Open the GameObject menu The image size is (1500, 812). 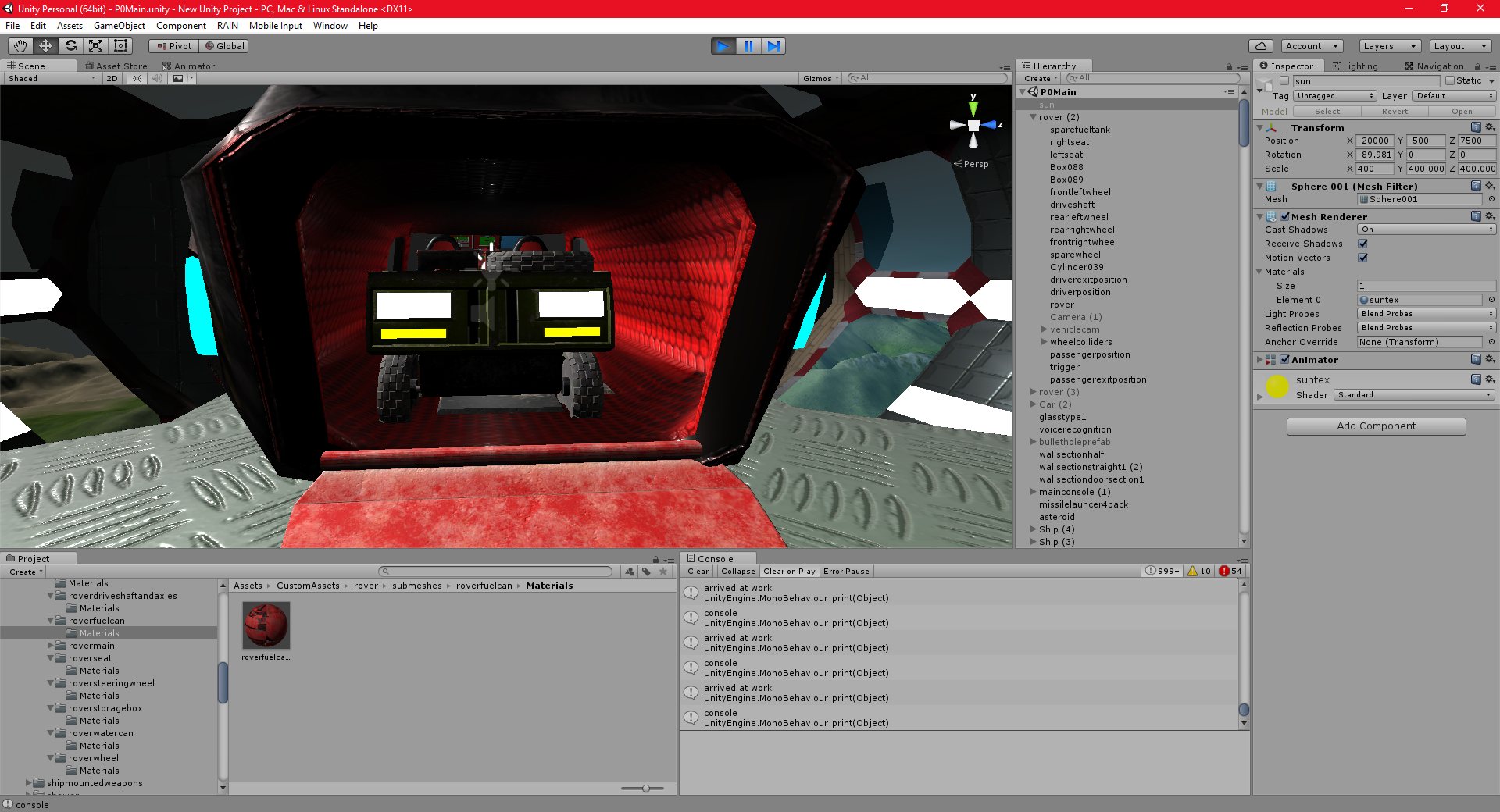(120, 26)
